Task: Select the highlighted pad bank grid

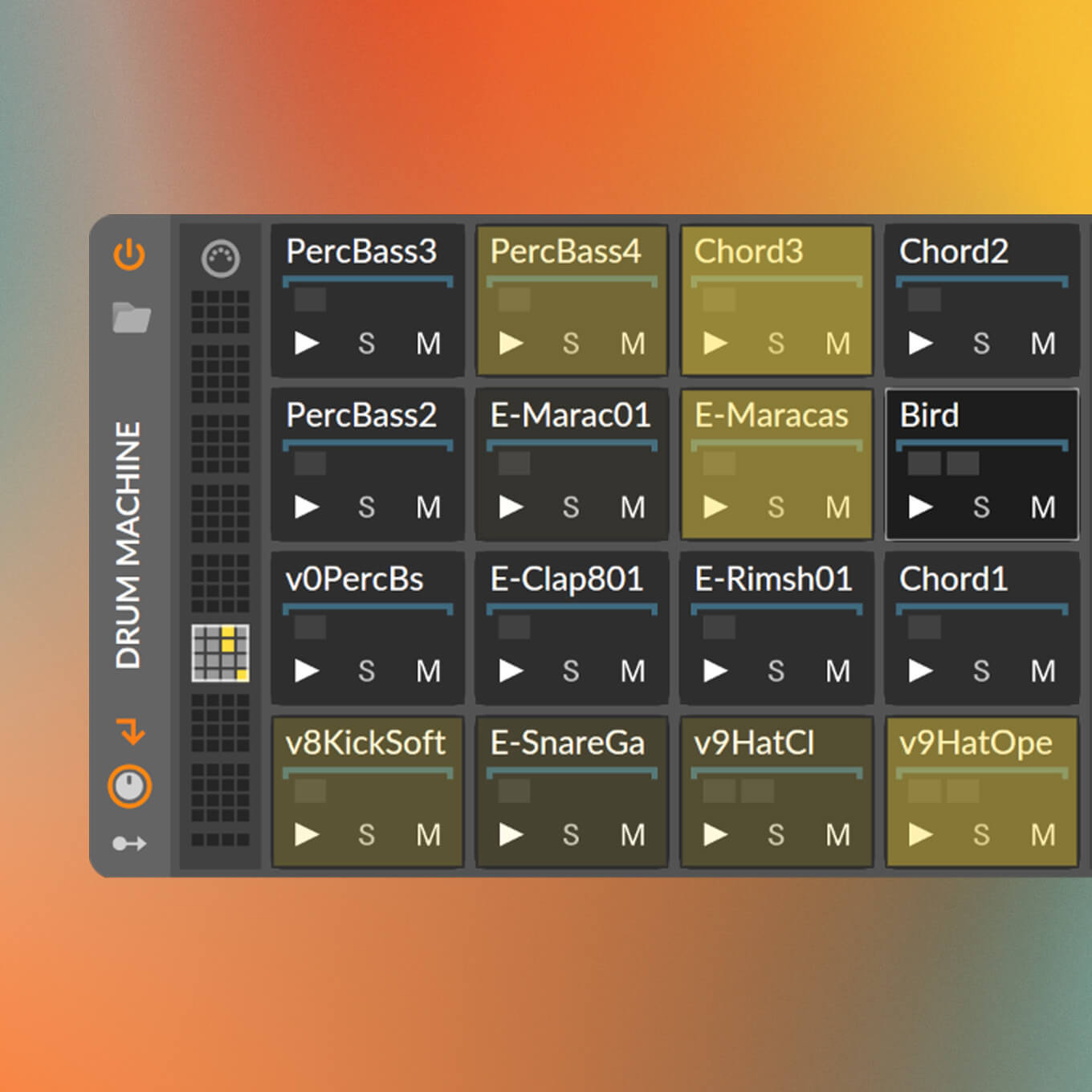Action: tap(220, 653)
